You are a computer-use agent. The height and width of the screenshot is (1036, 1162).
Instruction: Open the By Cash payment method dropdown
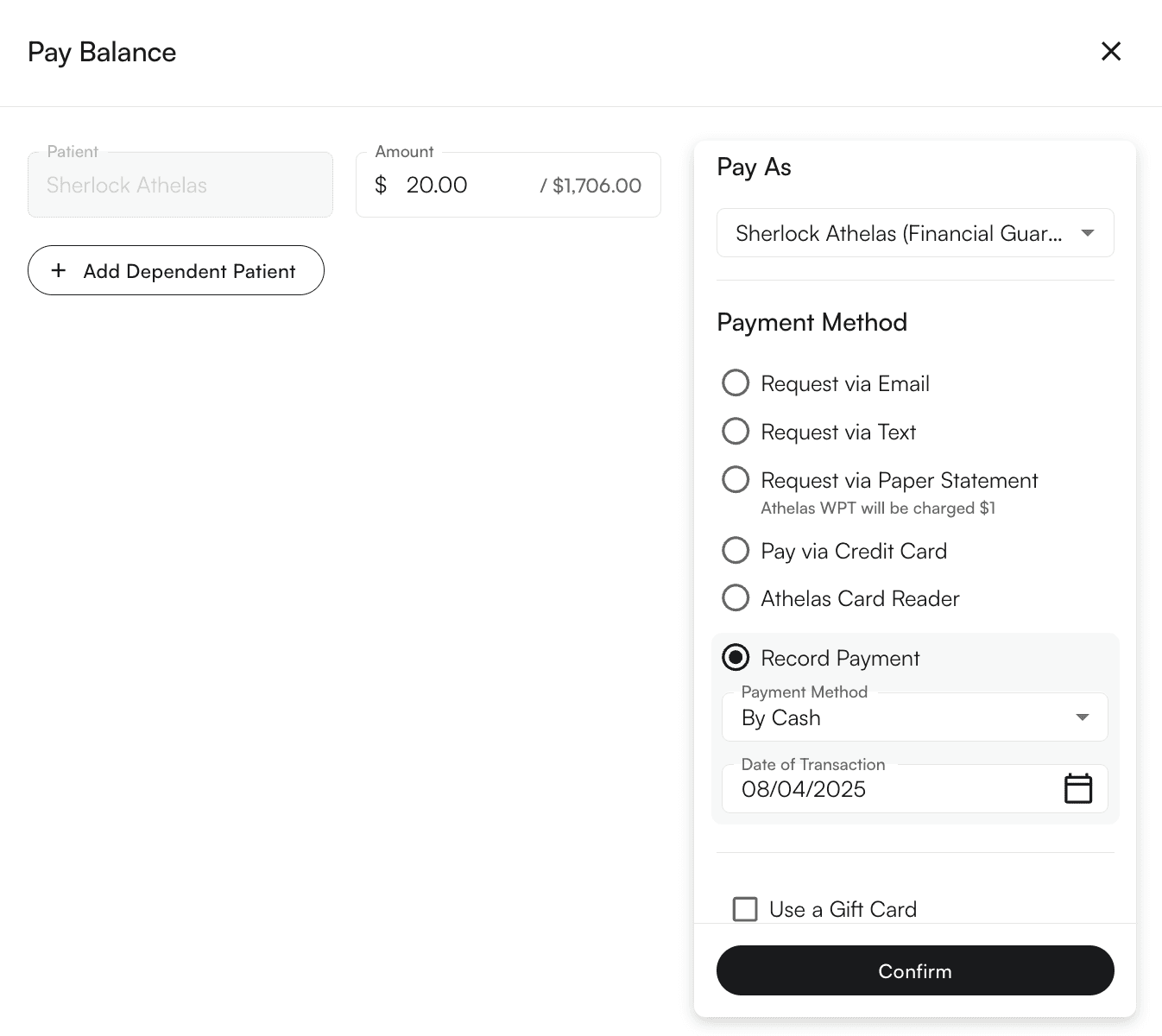pos(898,717)
